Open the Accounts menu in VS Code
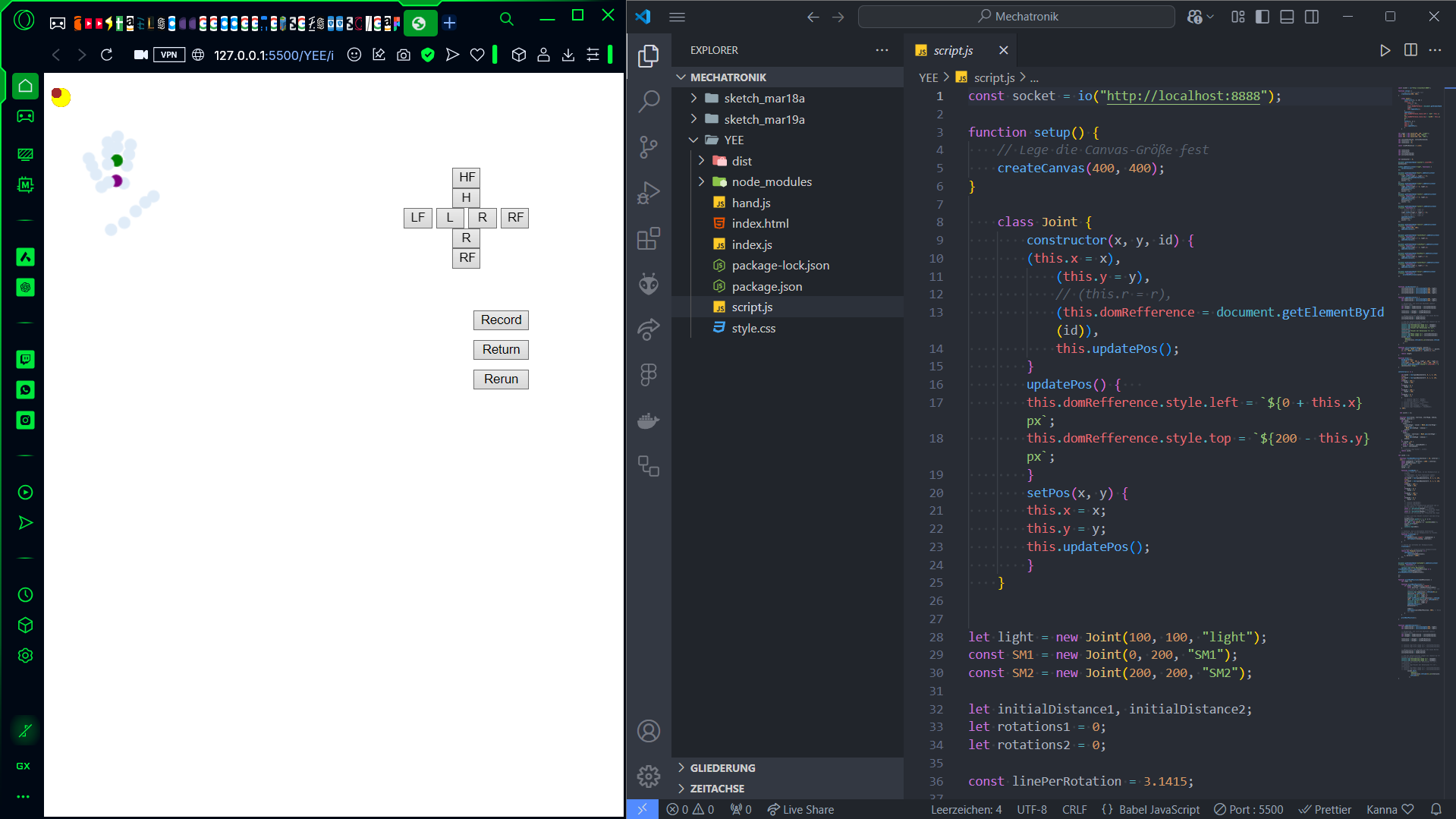Viewport: 1456px width, 819px height. pyautogui.click(x=649, y=731)
